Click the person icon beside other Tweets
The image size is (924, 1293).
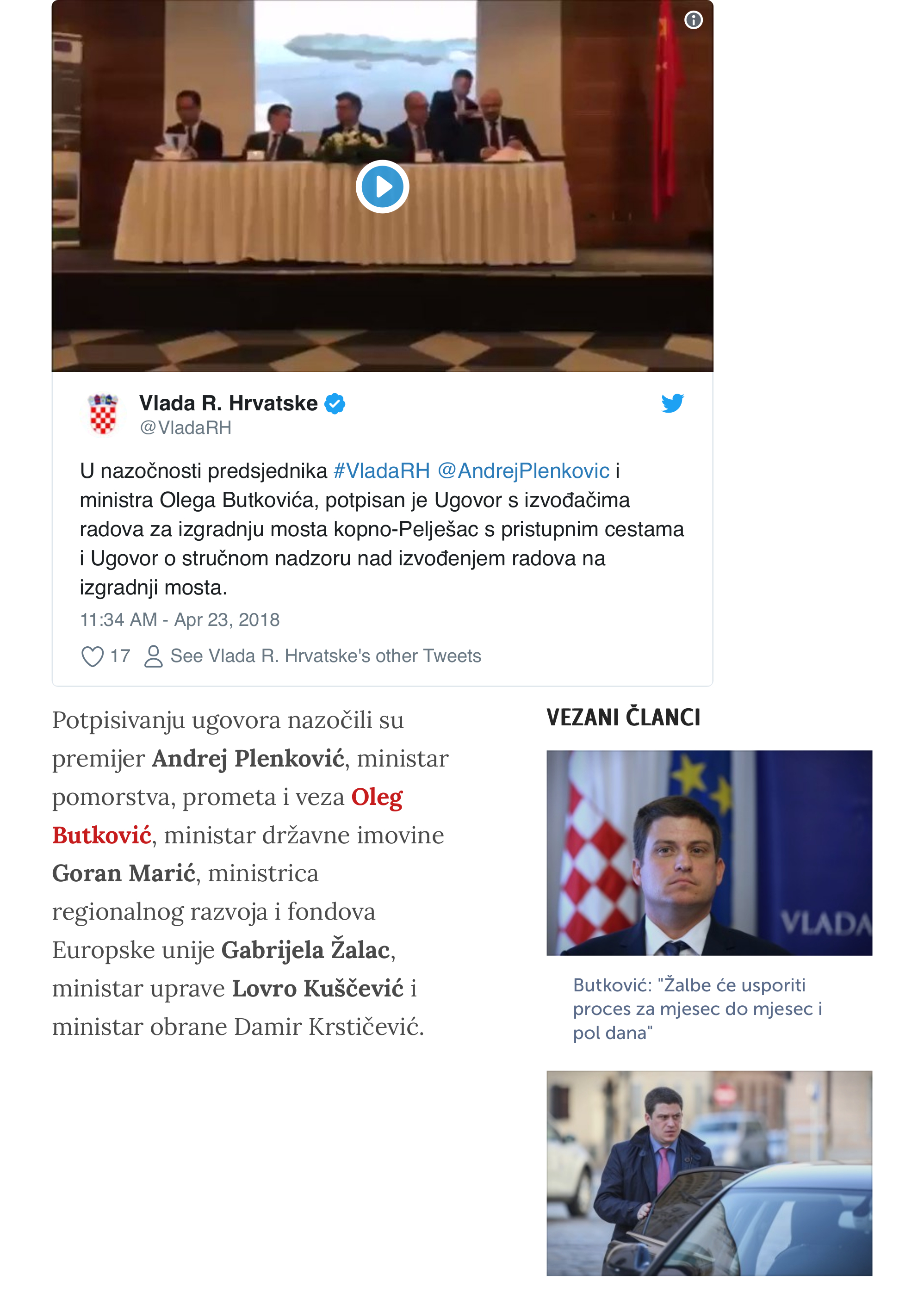153,656
